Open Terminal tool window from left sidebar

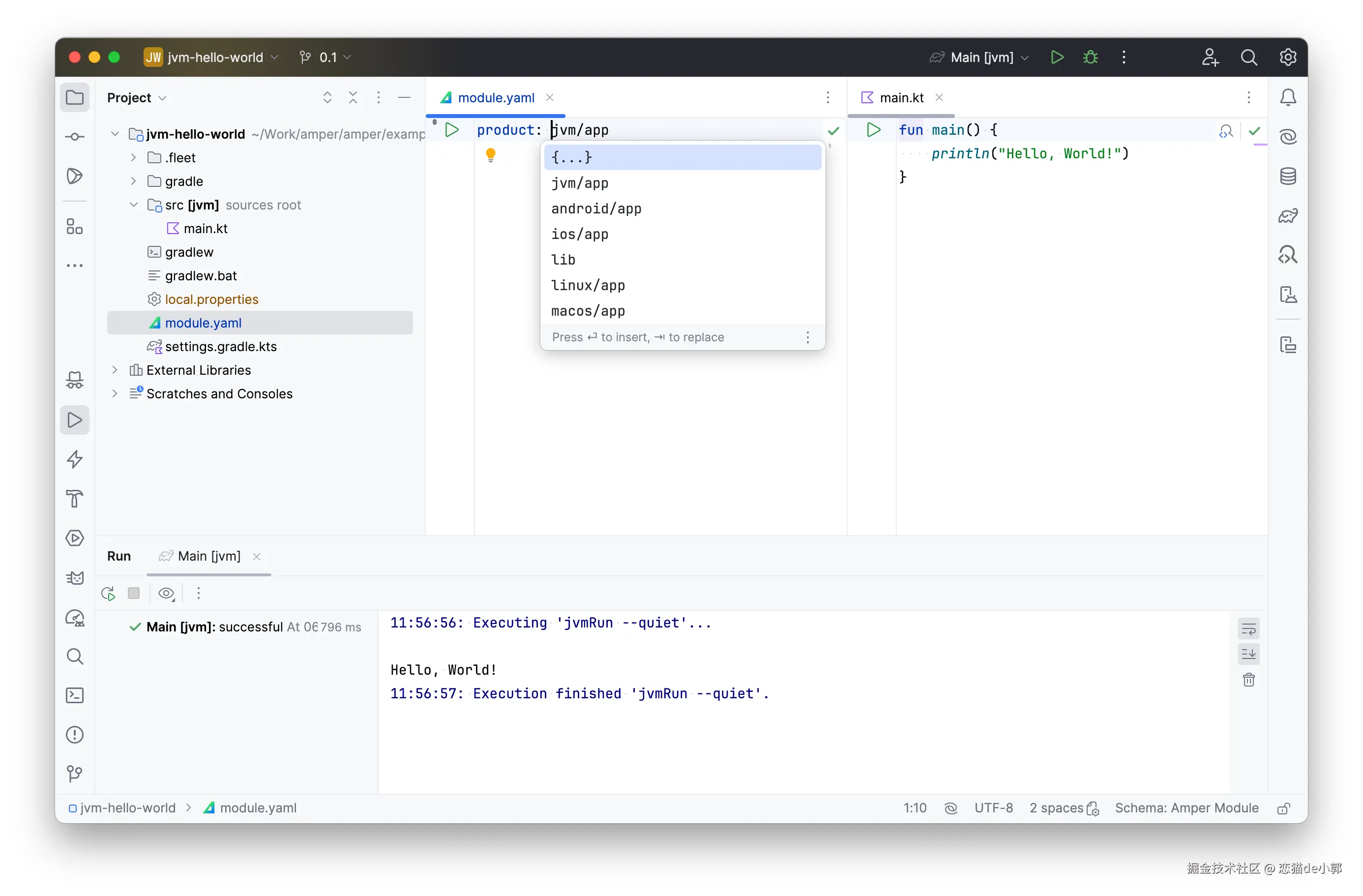point(75,695)
